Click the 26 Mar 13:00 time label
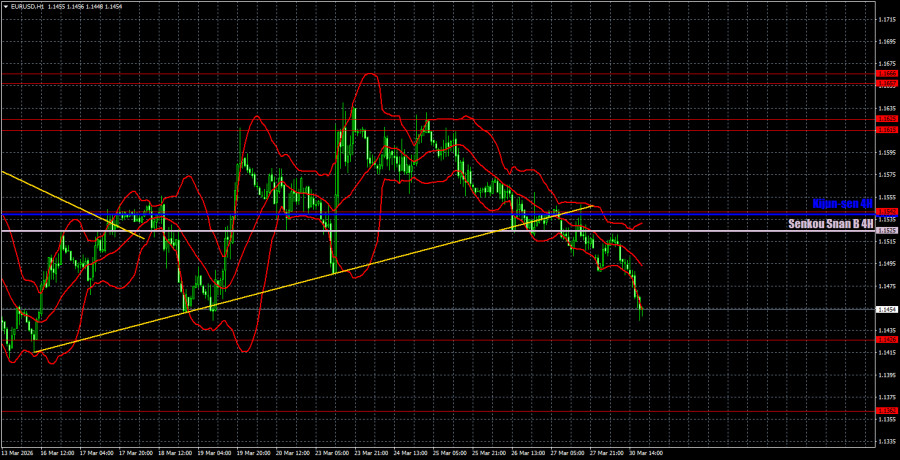 [x=527, y=453]
